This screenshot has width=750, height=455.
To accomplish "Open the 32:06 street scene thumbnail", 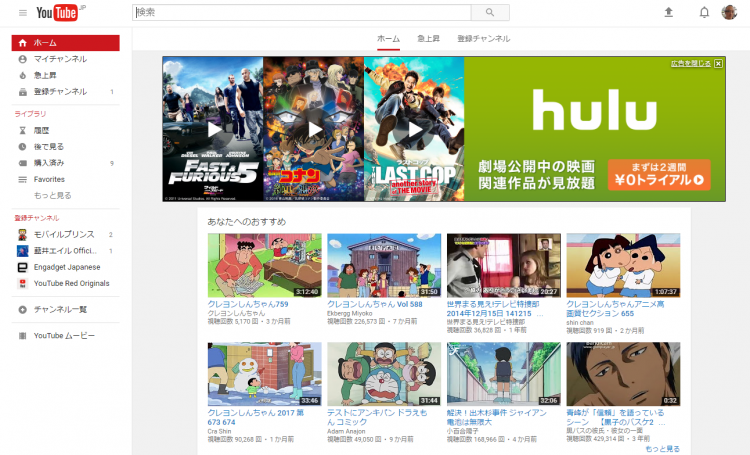I will [x=504, y=374].
